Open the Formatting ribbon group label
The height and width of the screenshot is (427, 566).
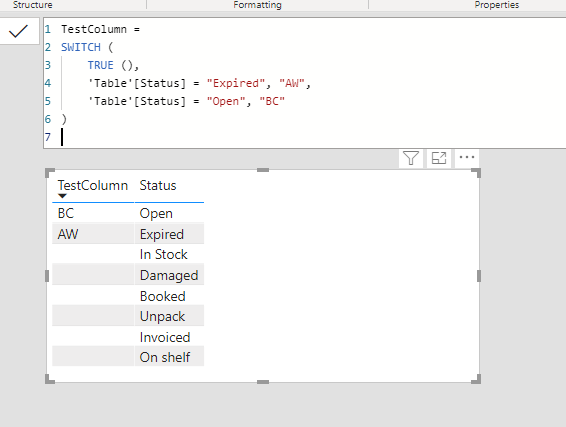click(257, 5)
